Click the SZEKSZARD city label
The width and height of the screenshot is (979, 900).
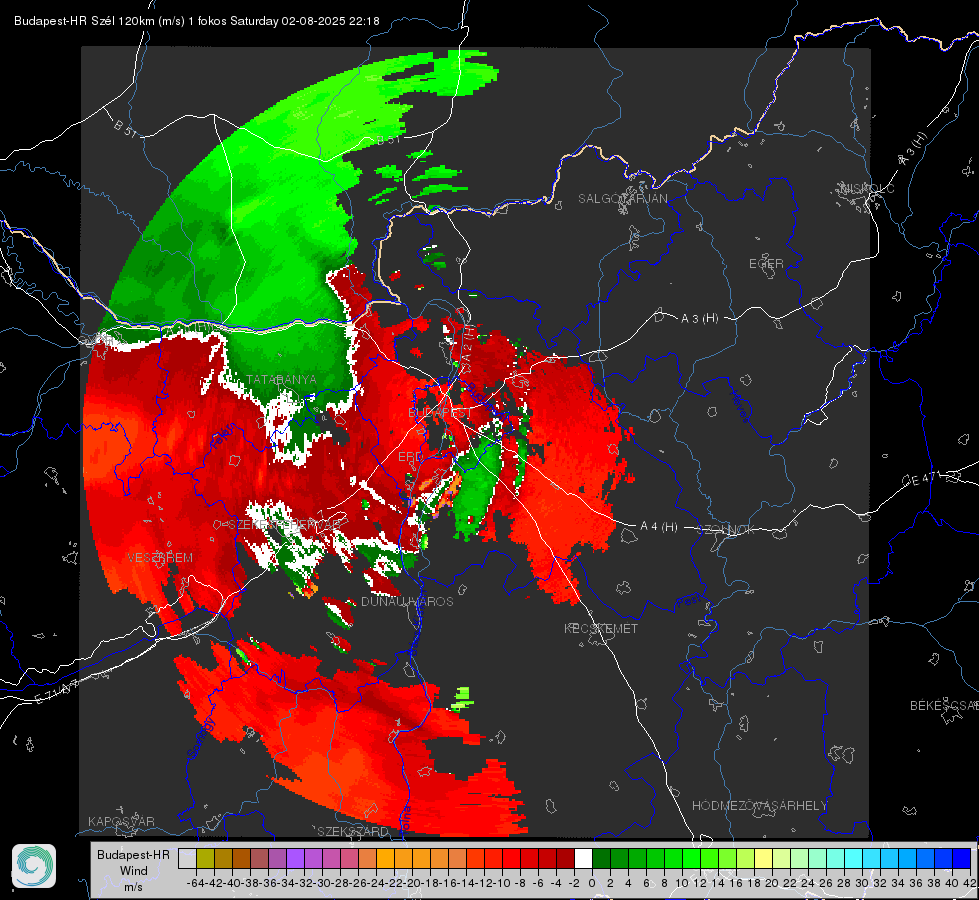tap(353, 831)
